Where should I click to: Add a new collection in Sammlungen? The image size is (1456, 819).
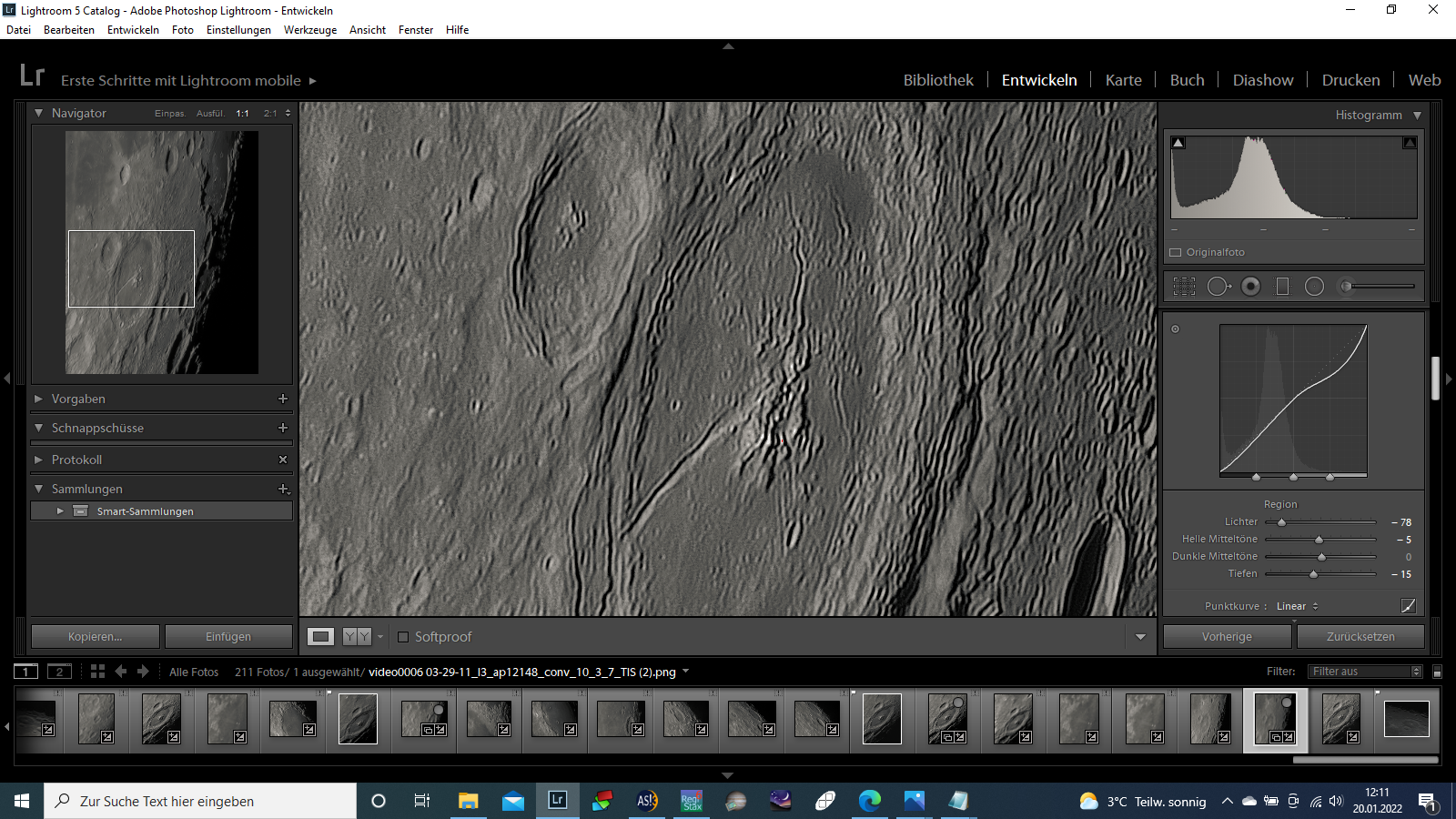click(283, 489)
